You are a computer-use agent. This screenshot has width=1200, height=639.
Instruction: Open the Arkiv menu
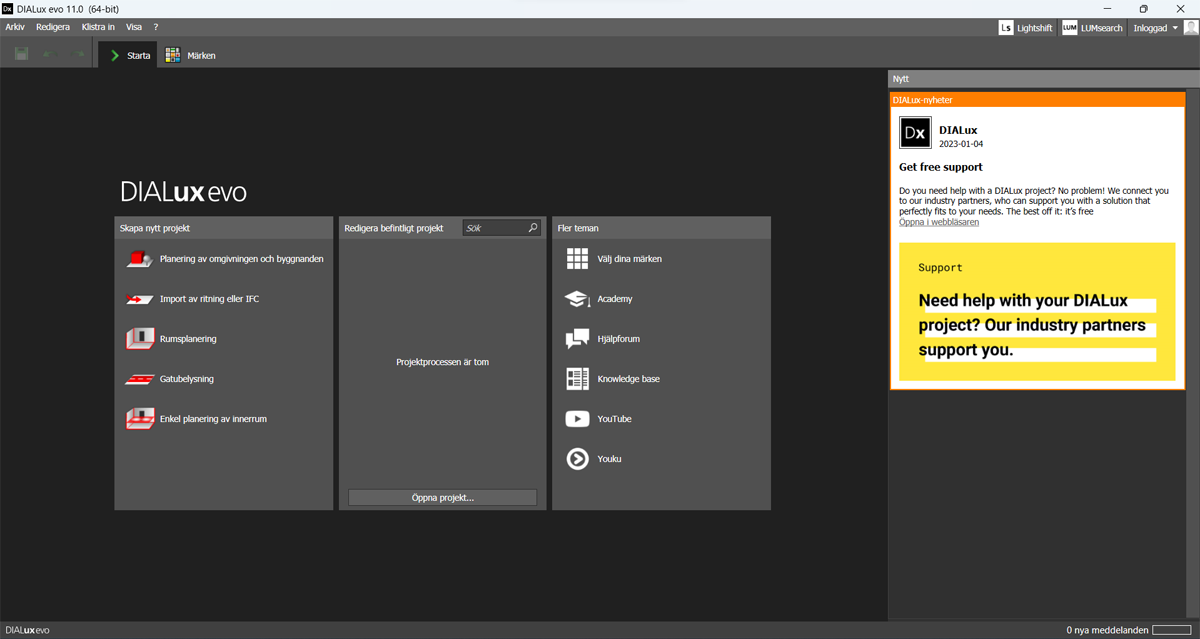15,27
